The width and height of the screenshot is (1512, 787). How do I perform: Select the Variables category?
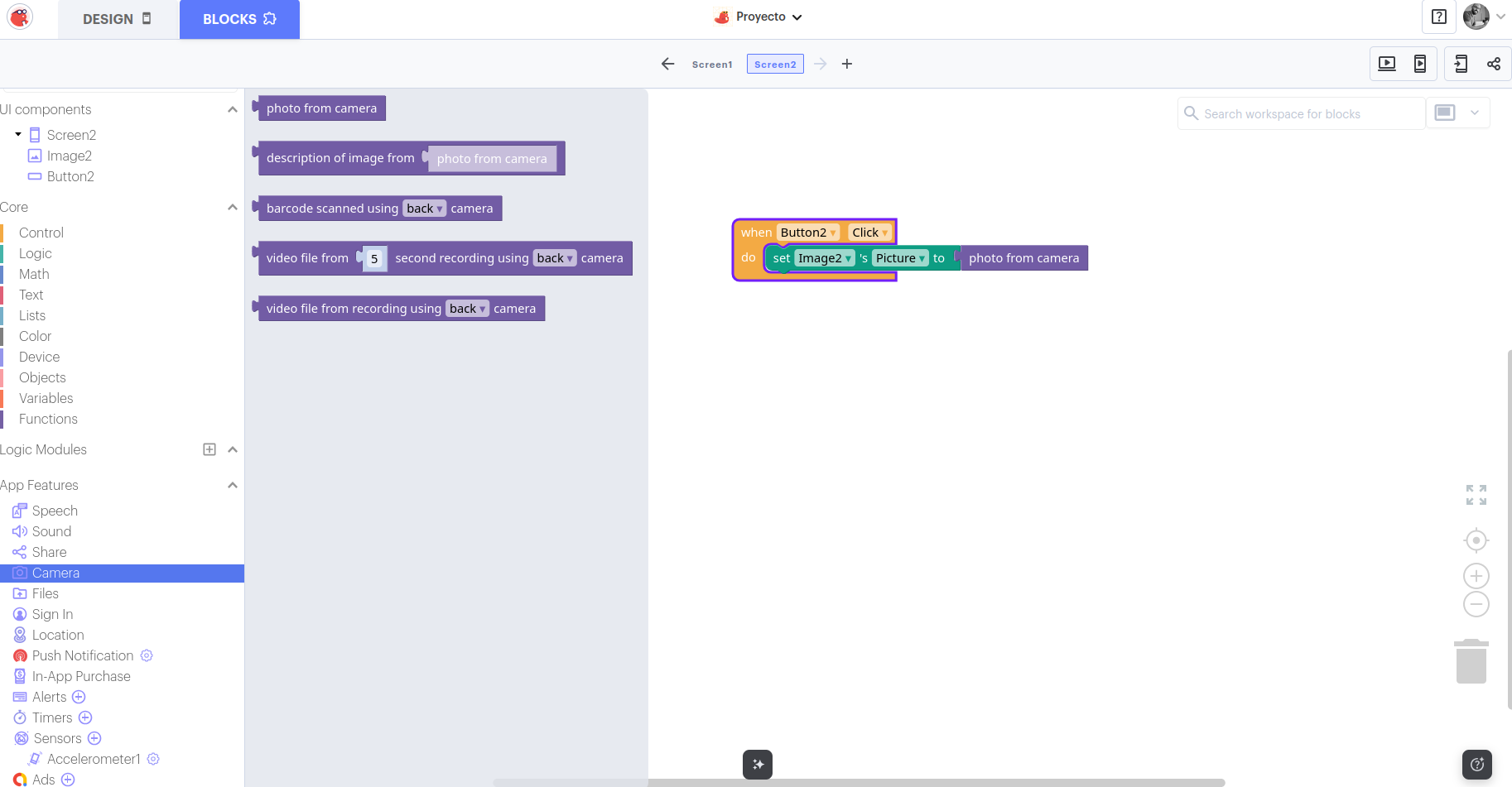pos(46,398)
